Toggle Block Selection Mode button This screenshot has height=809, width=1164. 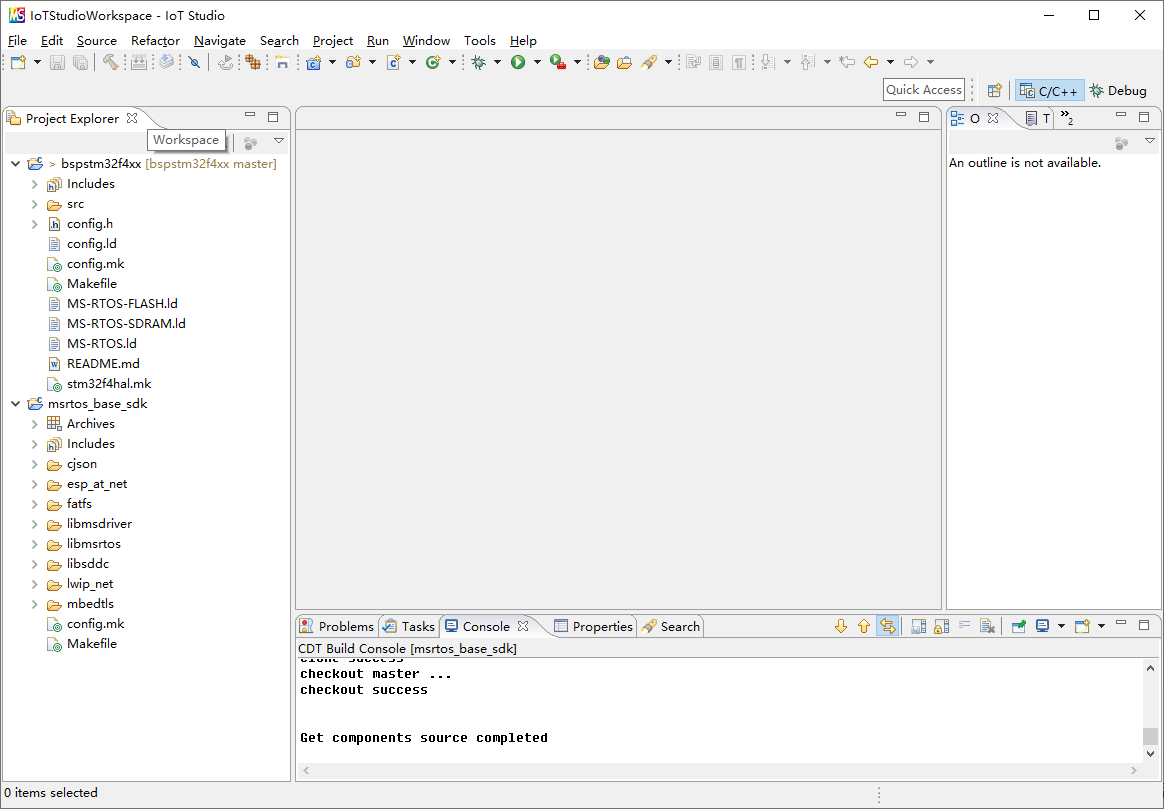tap(716, 62)
